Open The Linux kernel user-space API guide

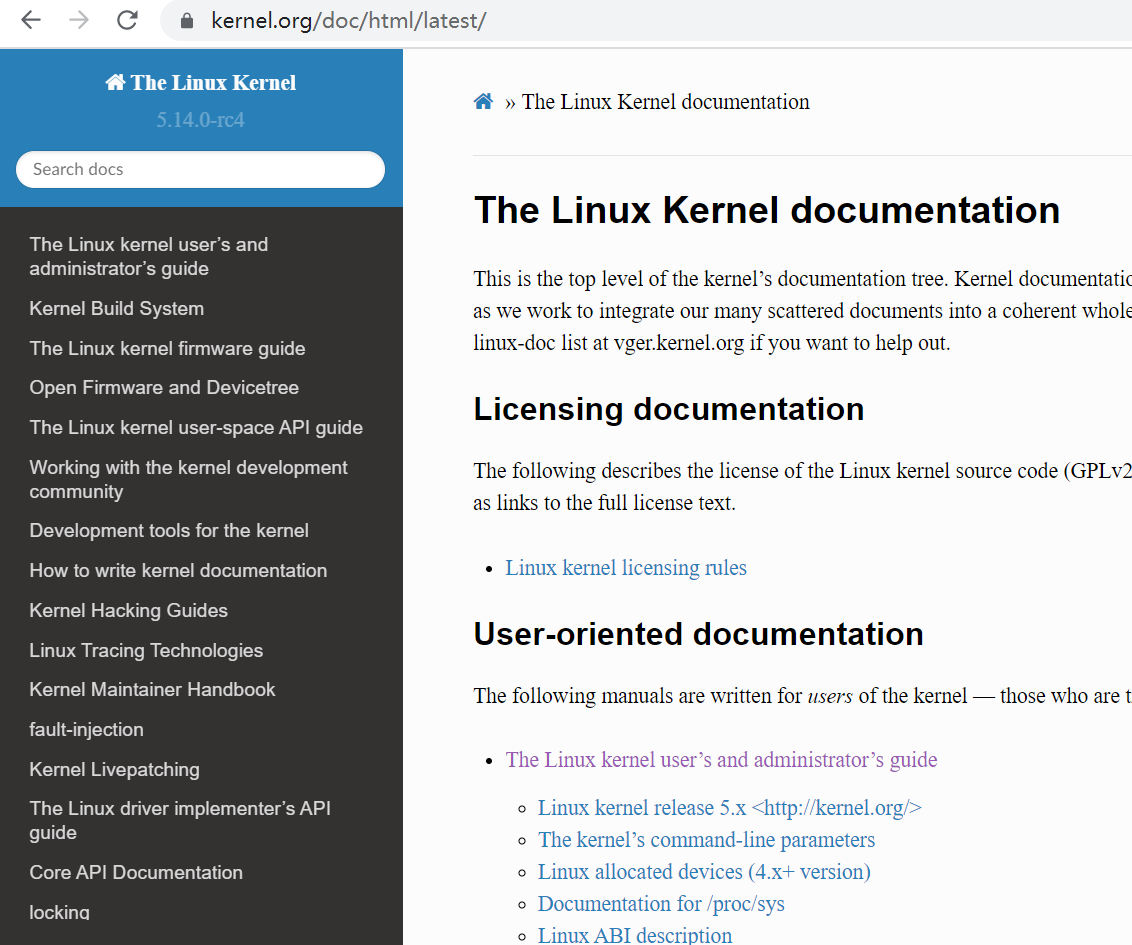[x=196, y=427]
